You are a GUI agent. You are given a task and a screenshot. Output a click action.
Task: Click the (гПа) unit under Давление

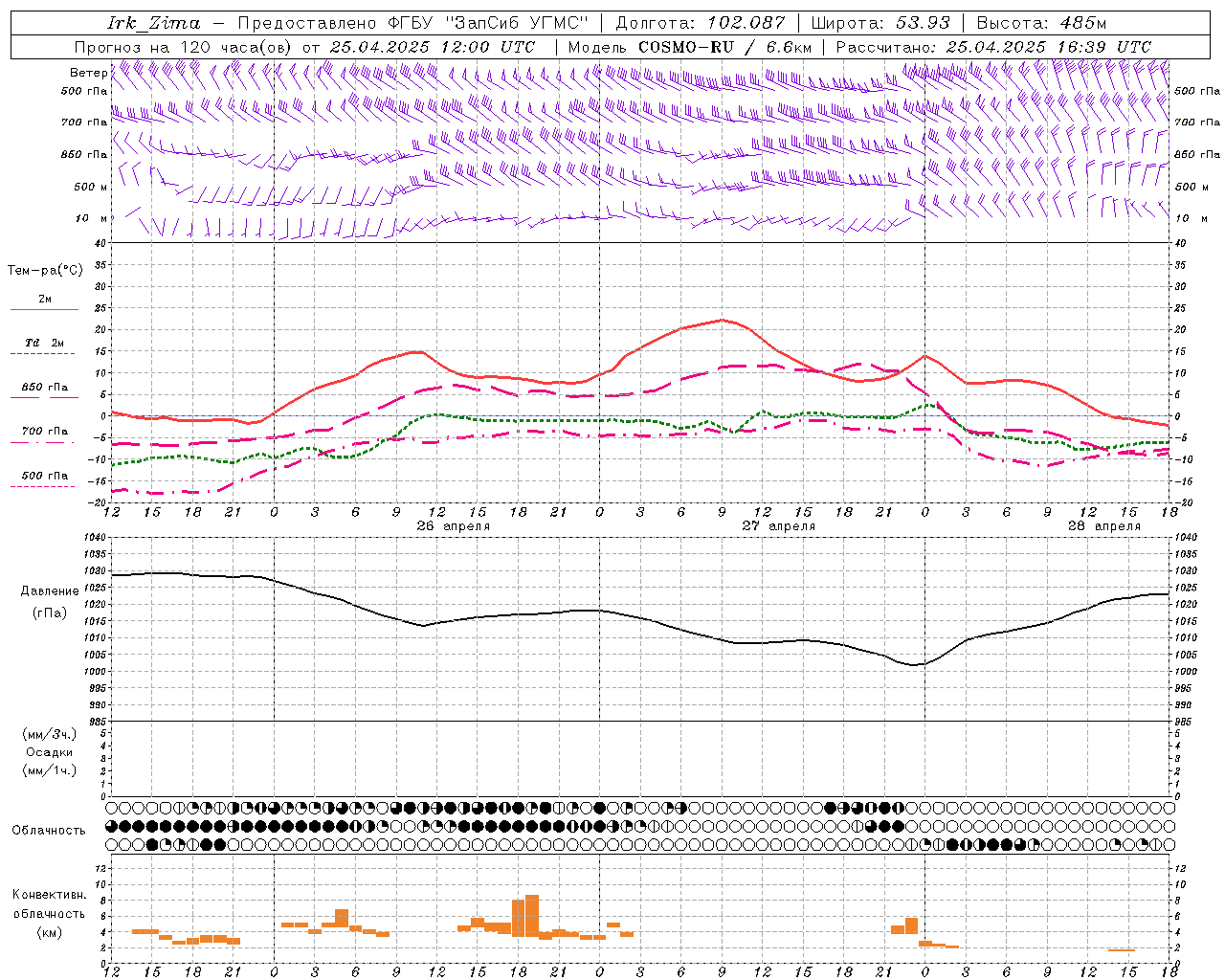[x=50, y=613]
